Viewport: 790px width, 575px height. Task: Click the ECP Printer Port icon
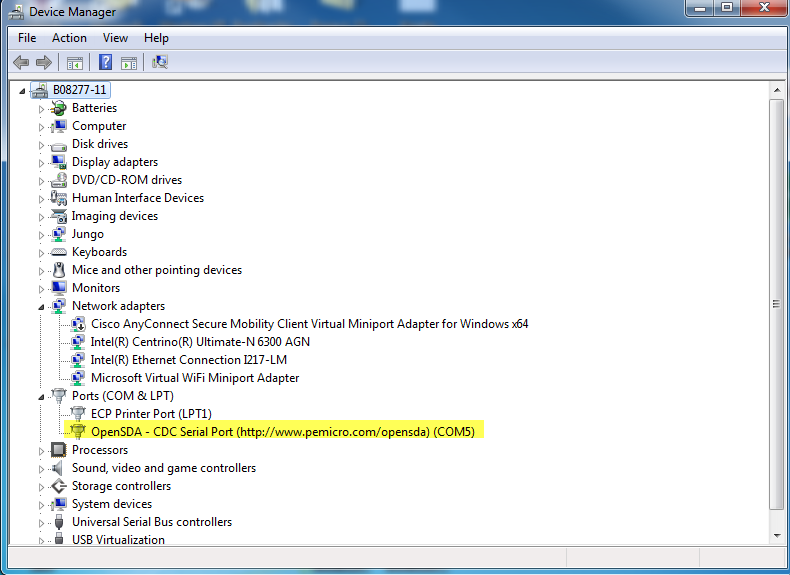[78, 414]
